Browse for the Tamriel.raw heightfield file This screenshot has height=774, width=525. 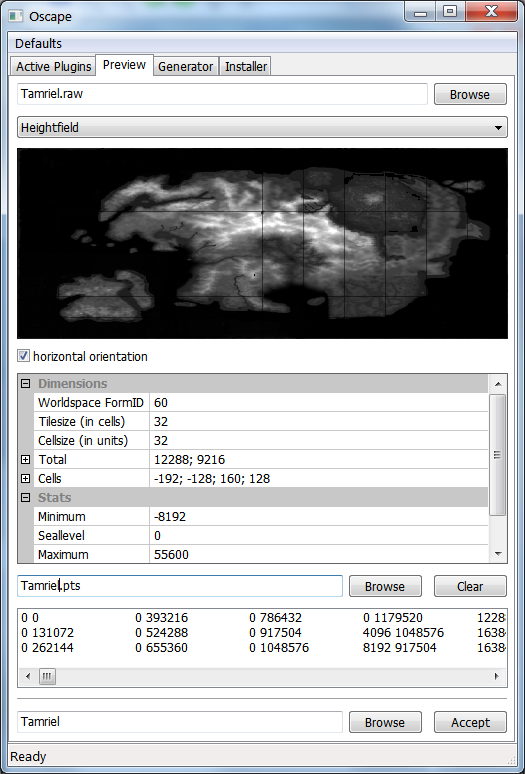point(470,94)
